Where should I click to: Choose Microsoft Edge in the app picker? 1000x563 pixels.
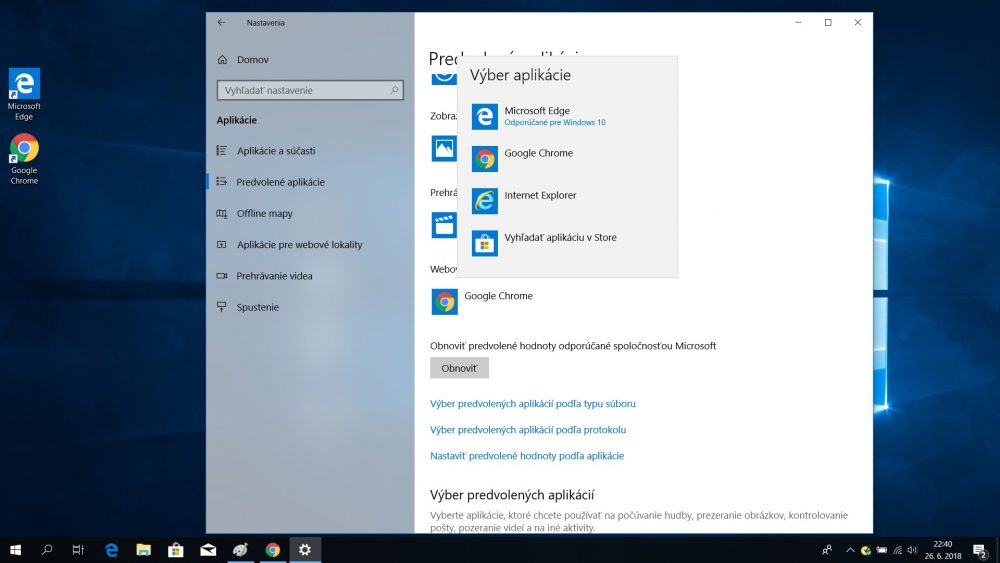point(567,117)
